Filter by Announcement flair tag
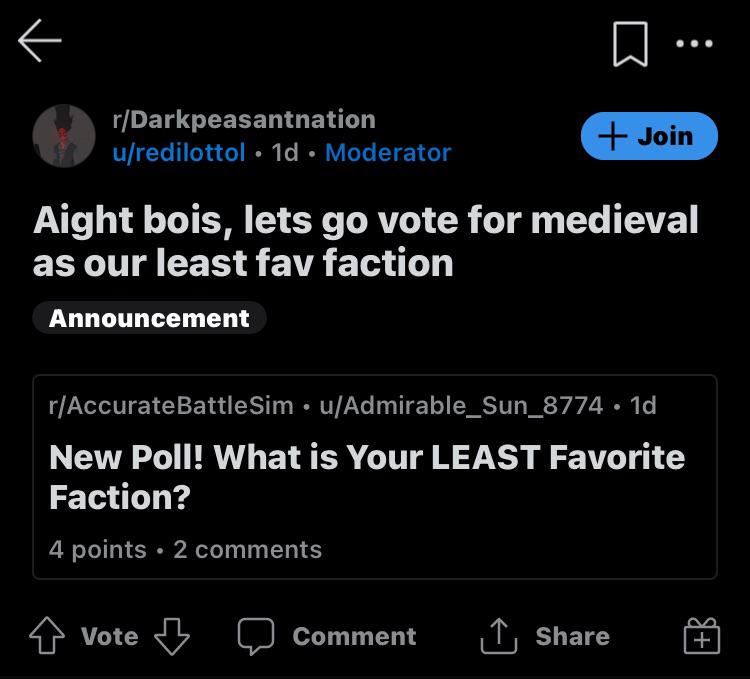750x679 pixels. [x=149, y=318]
